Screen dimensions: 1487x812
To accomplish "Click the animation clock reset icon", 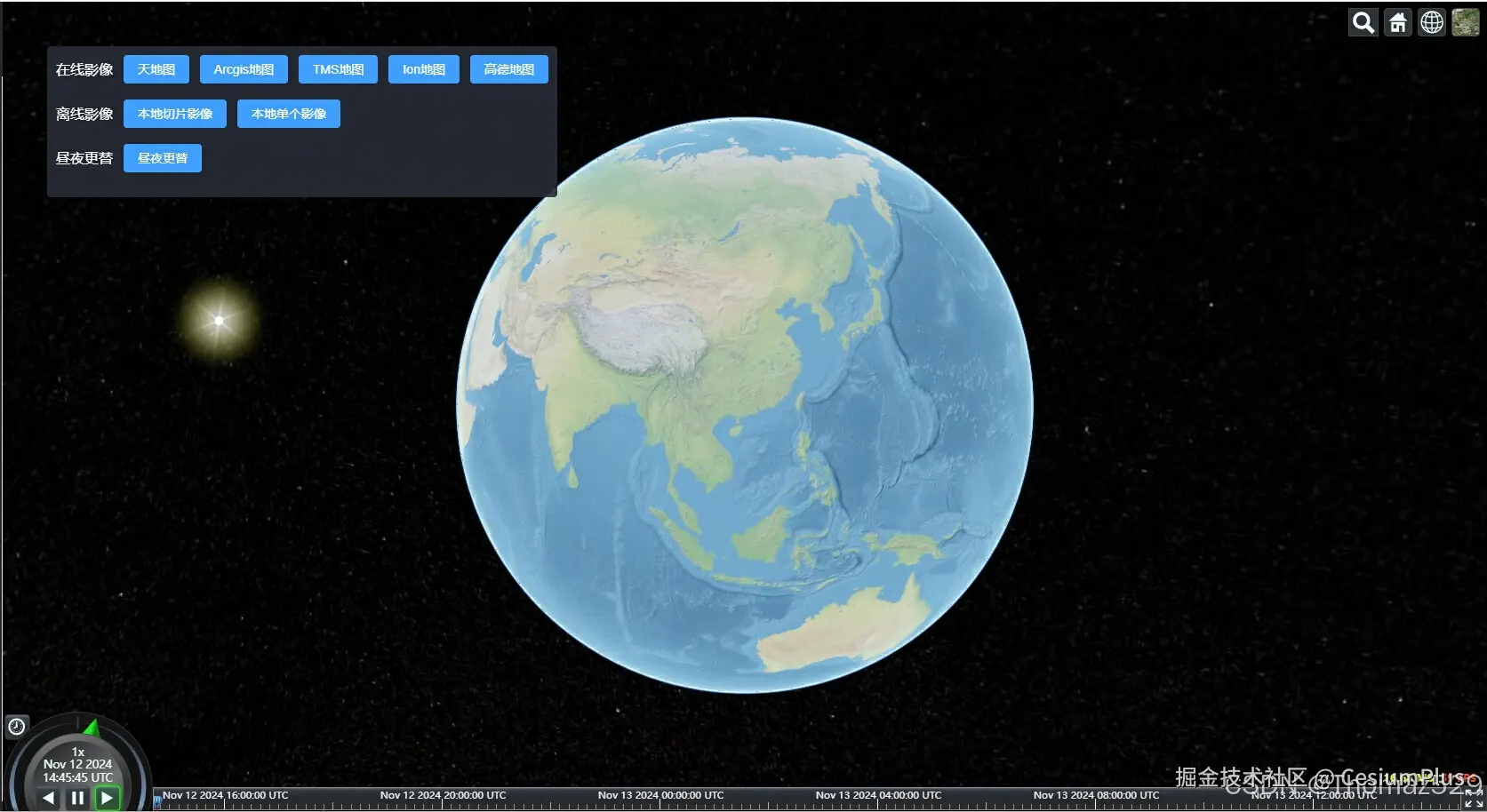I will 17,727.
